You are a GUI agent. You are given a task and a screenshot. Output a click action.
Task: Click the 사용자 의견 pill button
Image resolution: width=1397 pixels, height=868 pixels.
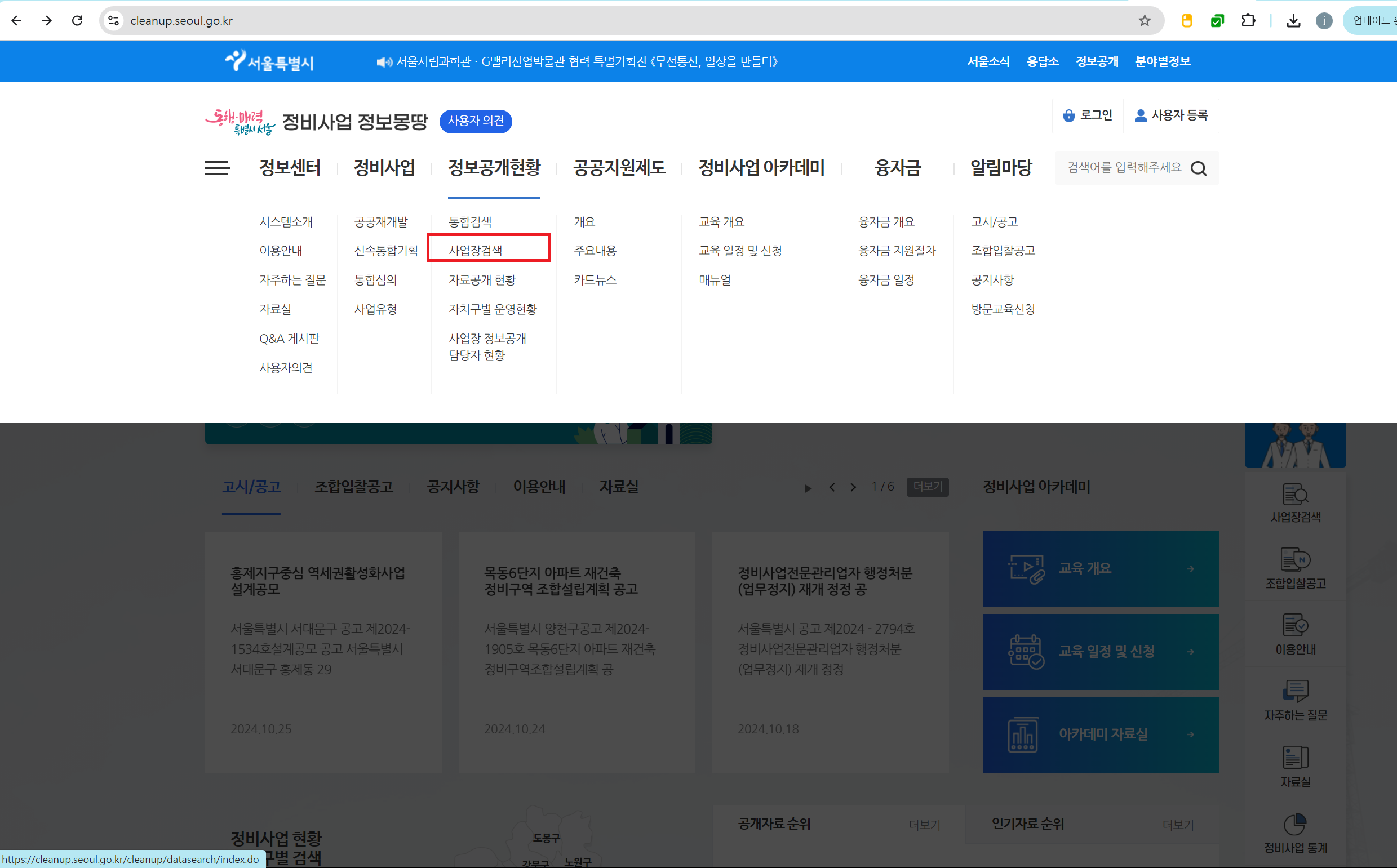coord(476,121)
